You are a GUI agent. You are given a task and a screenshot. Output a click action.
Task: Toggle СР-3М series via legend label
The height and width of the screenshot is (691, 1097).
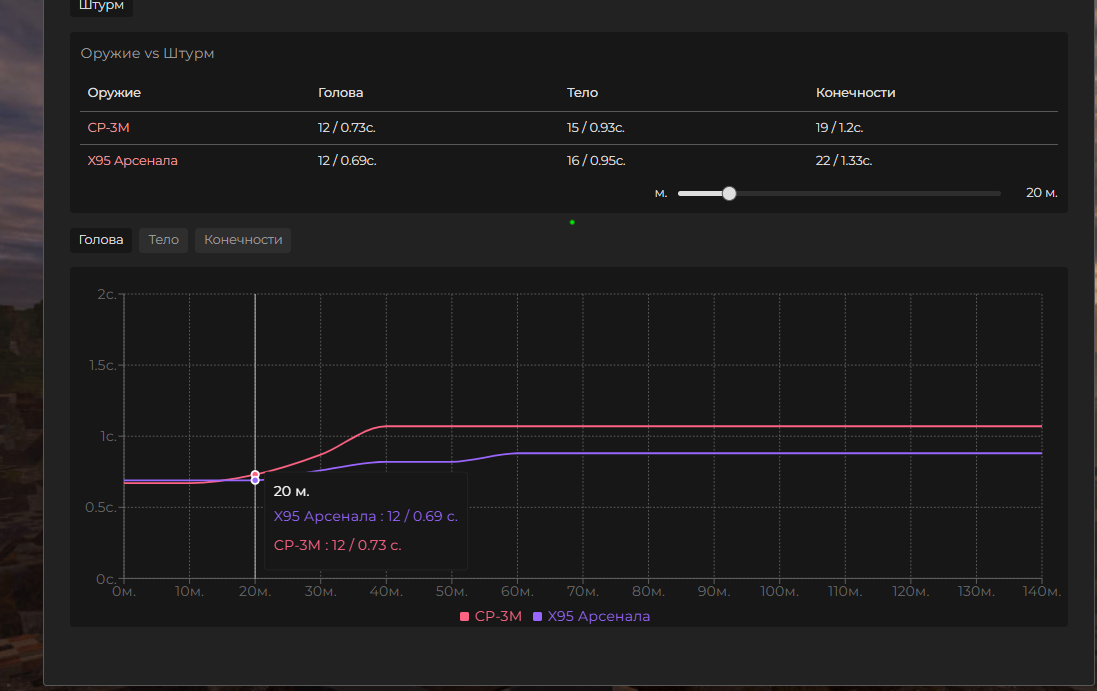pyautogui.click(x=498, y=617)
